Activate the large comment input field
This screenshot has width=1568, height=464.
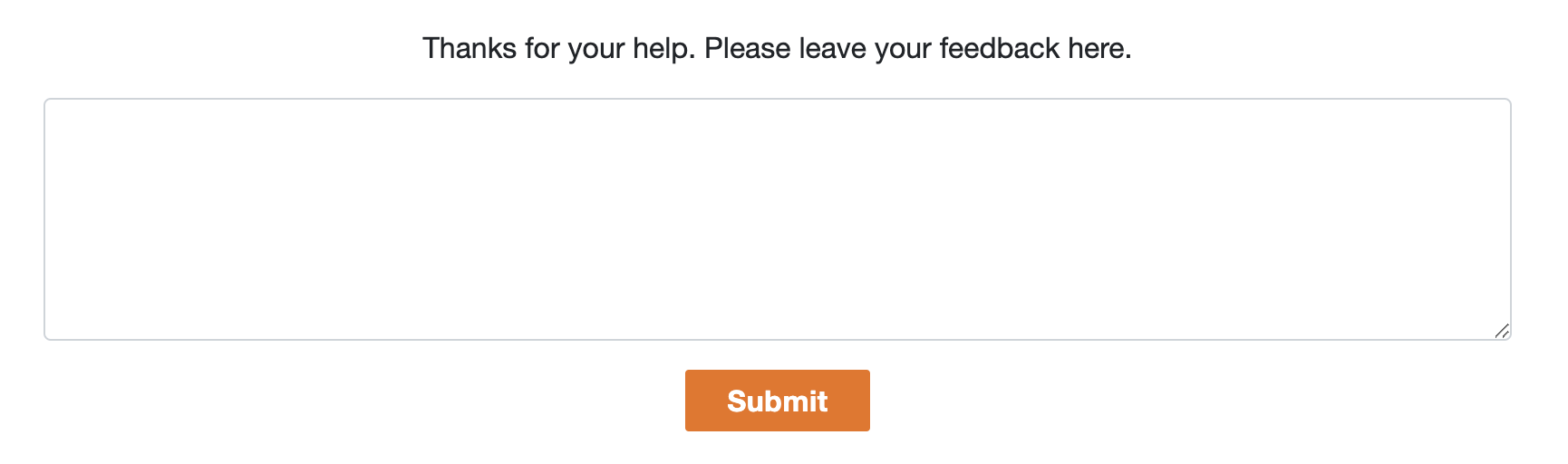(777, 219)
